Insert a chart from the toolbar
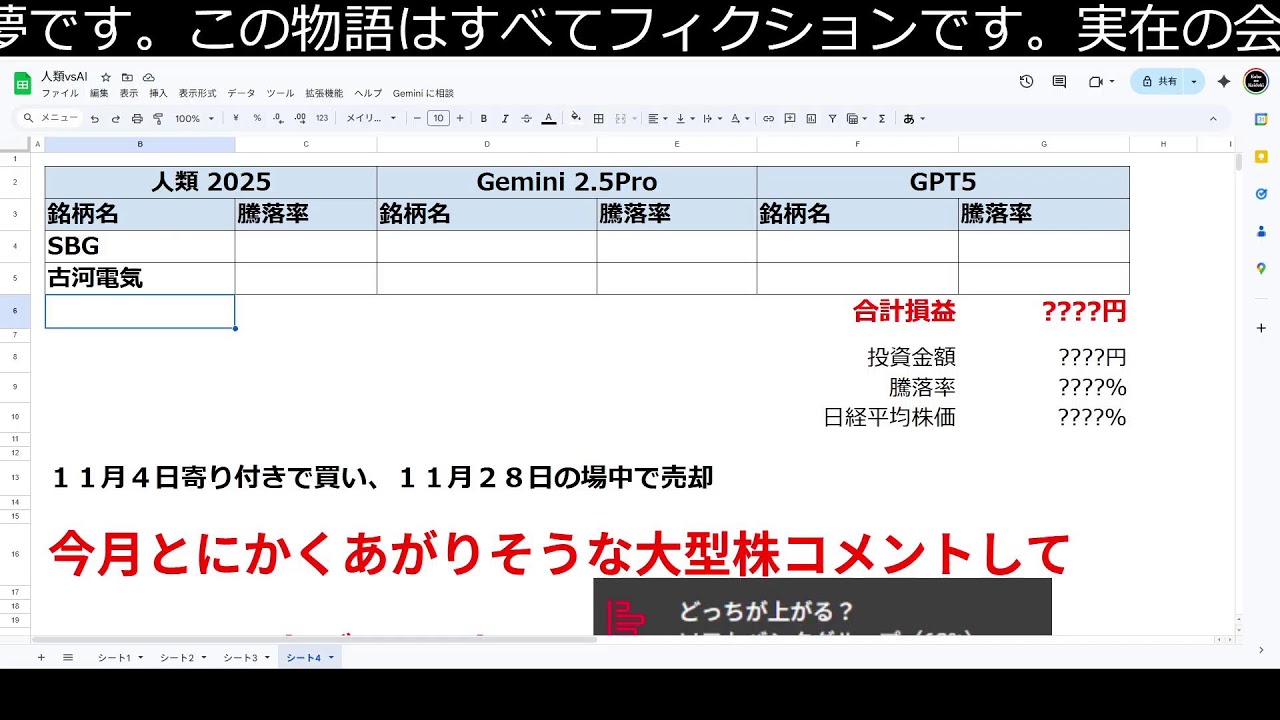This screenshot has height=720, width=1280. [813, 118]
